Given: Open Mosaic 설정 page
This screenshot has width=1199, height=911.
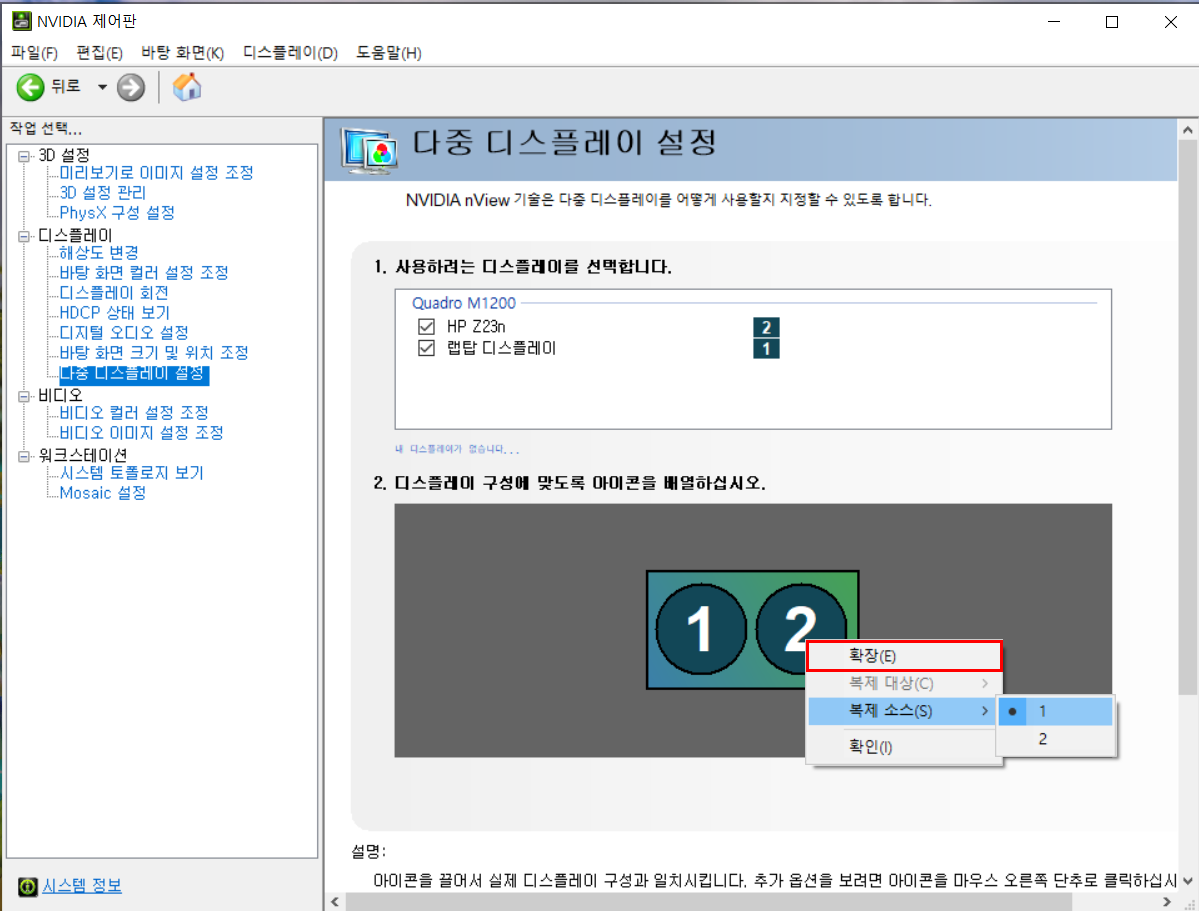Looking at the screenshot, I should 103,493.
